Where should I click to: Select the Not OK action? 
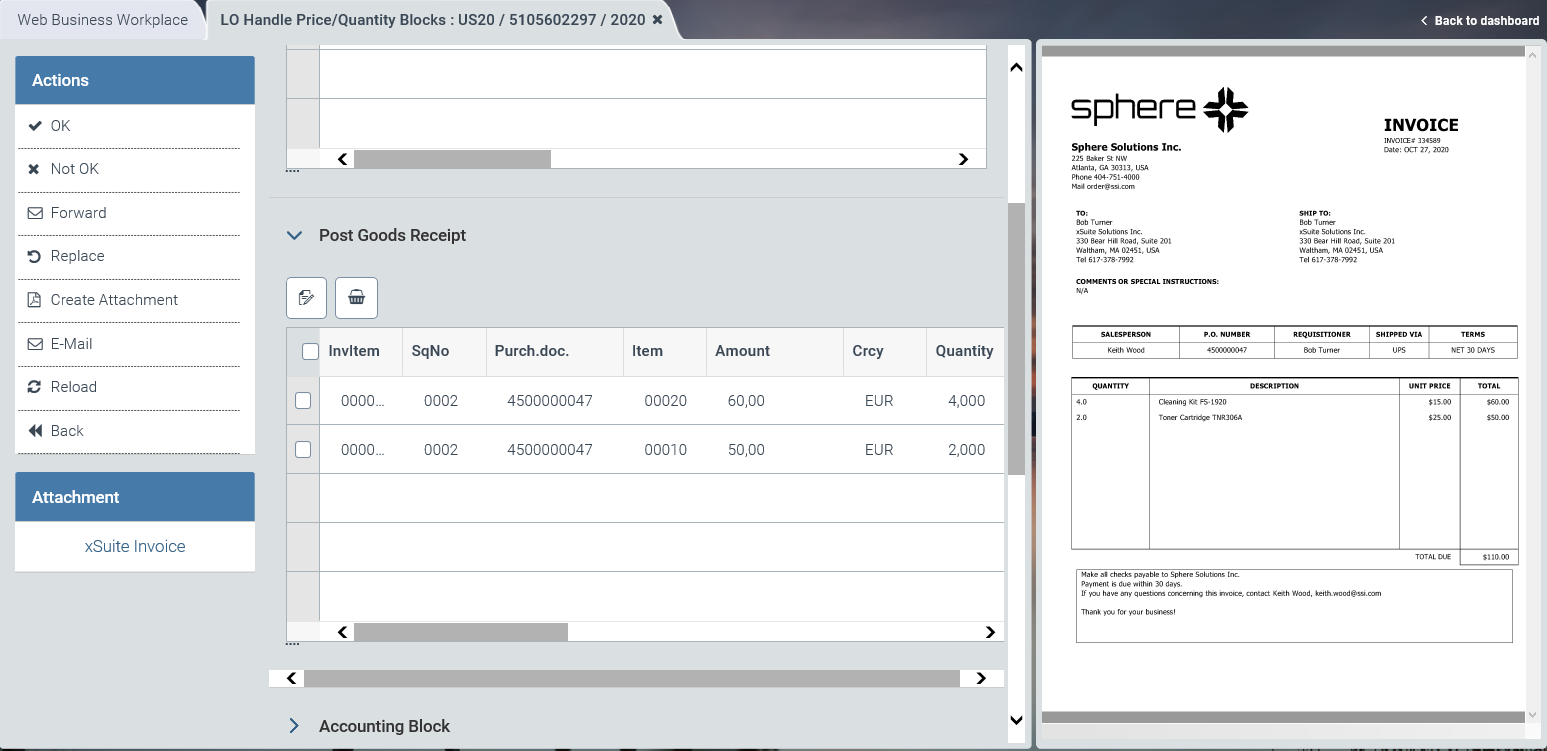[x=74, y=169]
